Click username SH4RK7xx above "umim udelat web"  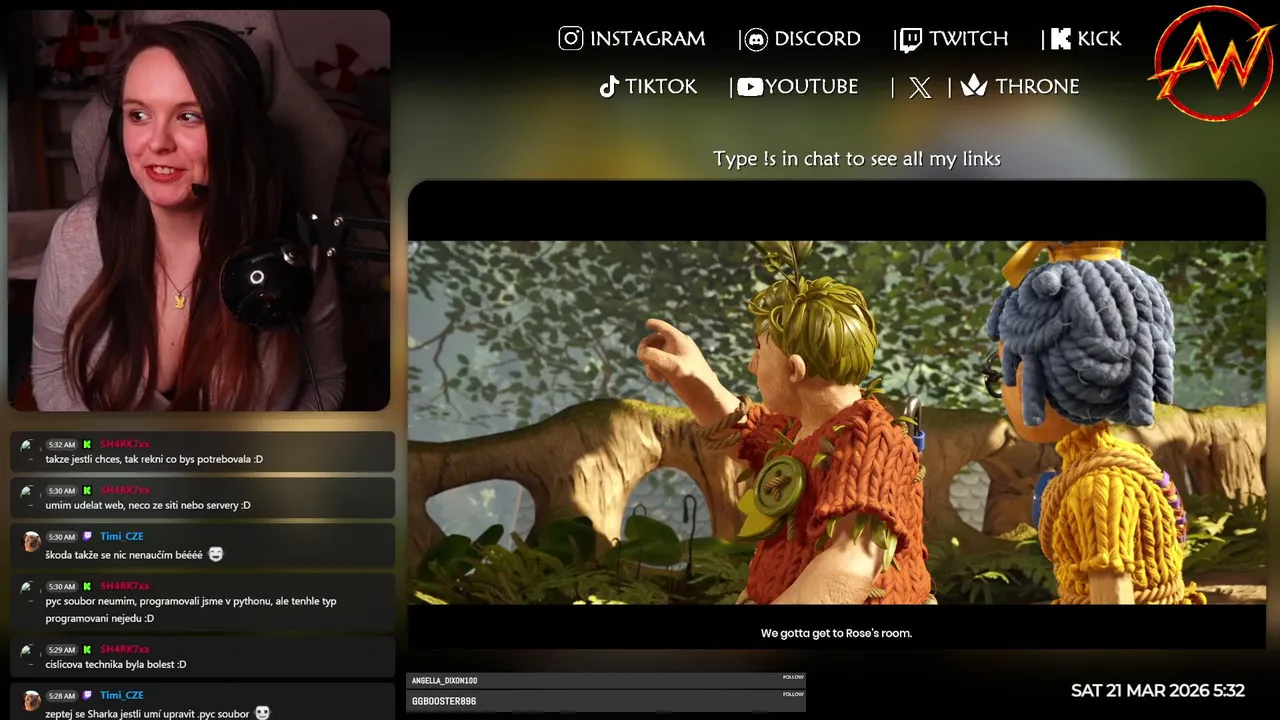pos(125,490)
